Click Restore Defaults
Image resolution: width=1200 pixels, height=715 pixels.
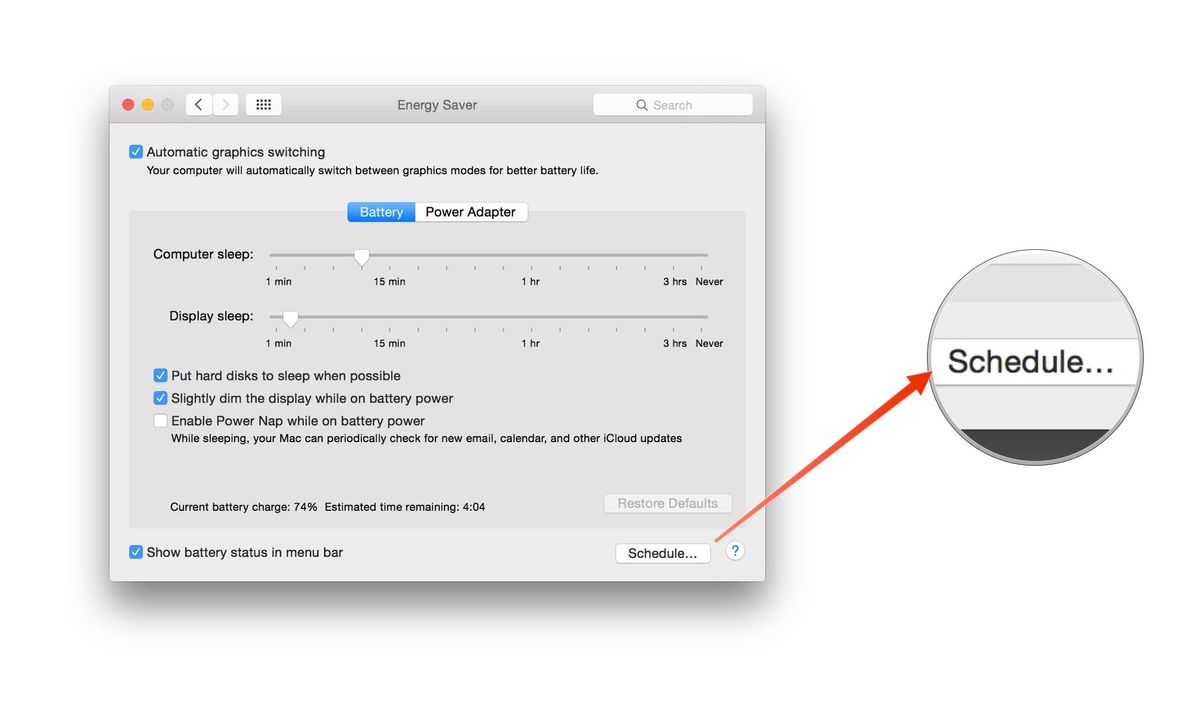(667, 503)
